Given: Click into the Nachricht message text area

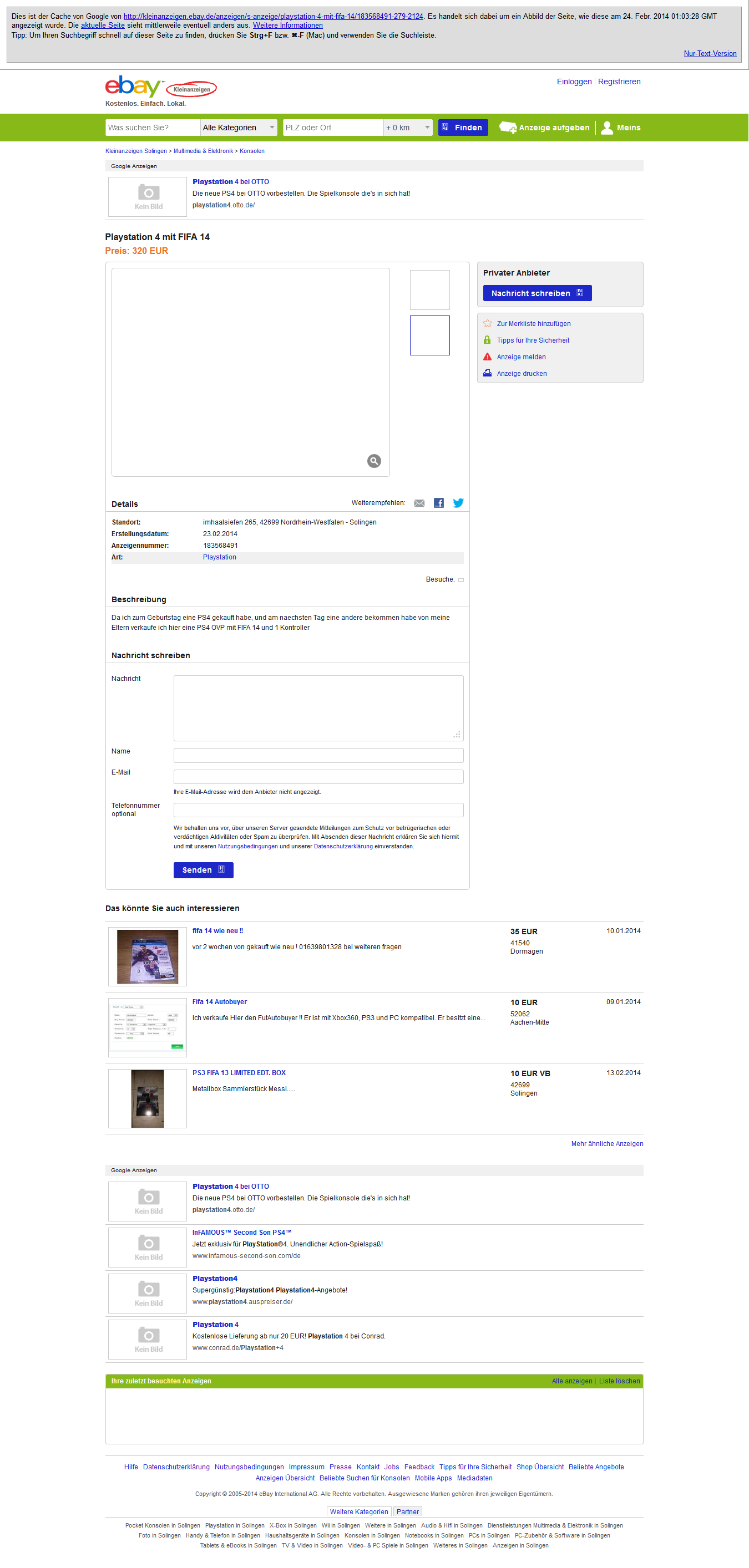Looking at the screenshot, I should pos(318,708).
